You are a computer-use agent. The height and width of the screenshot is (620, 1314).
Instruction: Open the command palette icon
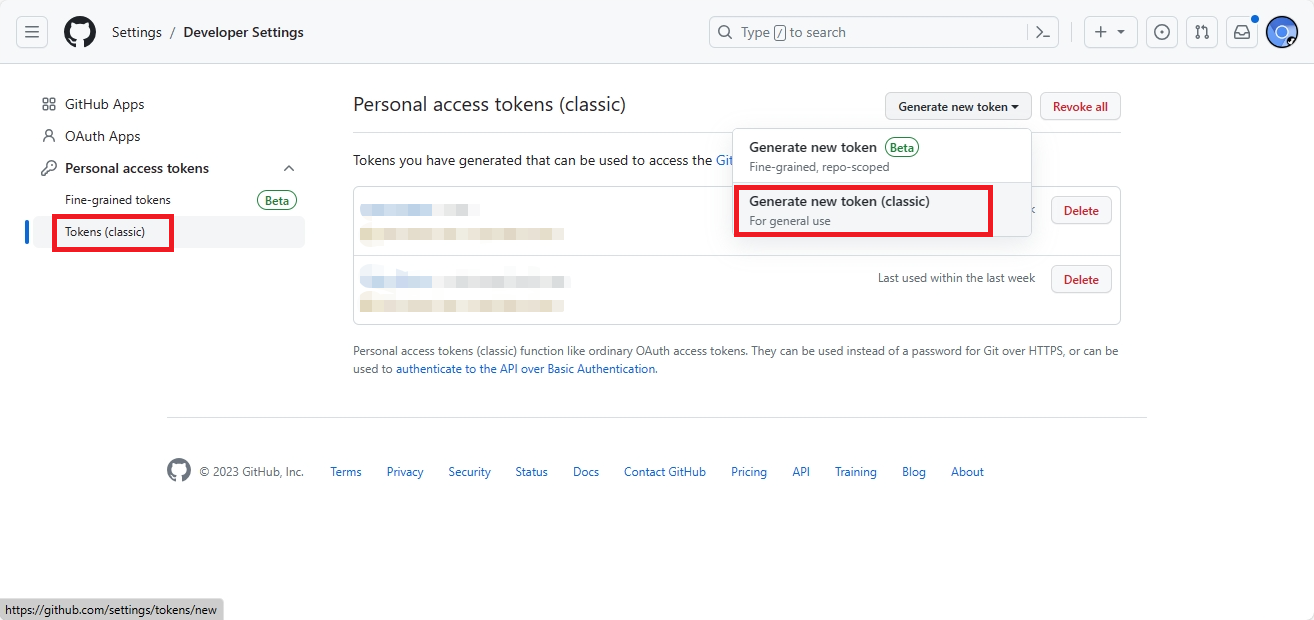(x=1042, y=32)
